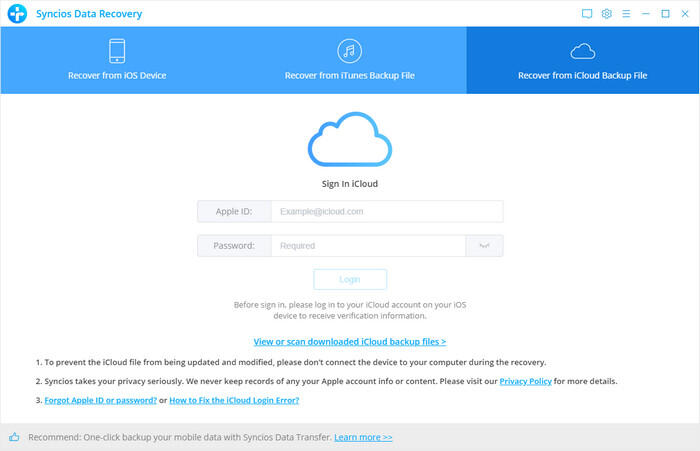This screenshot has width=700, height=451.
Task: Open the feedback chat icon
Action: (587, 14)
